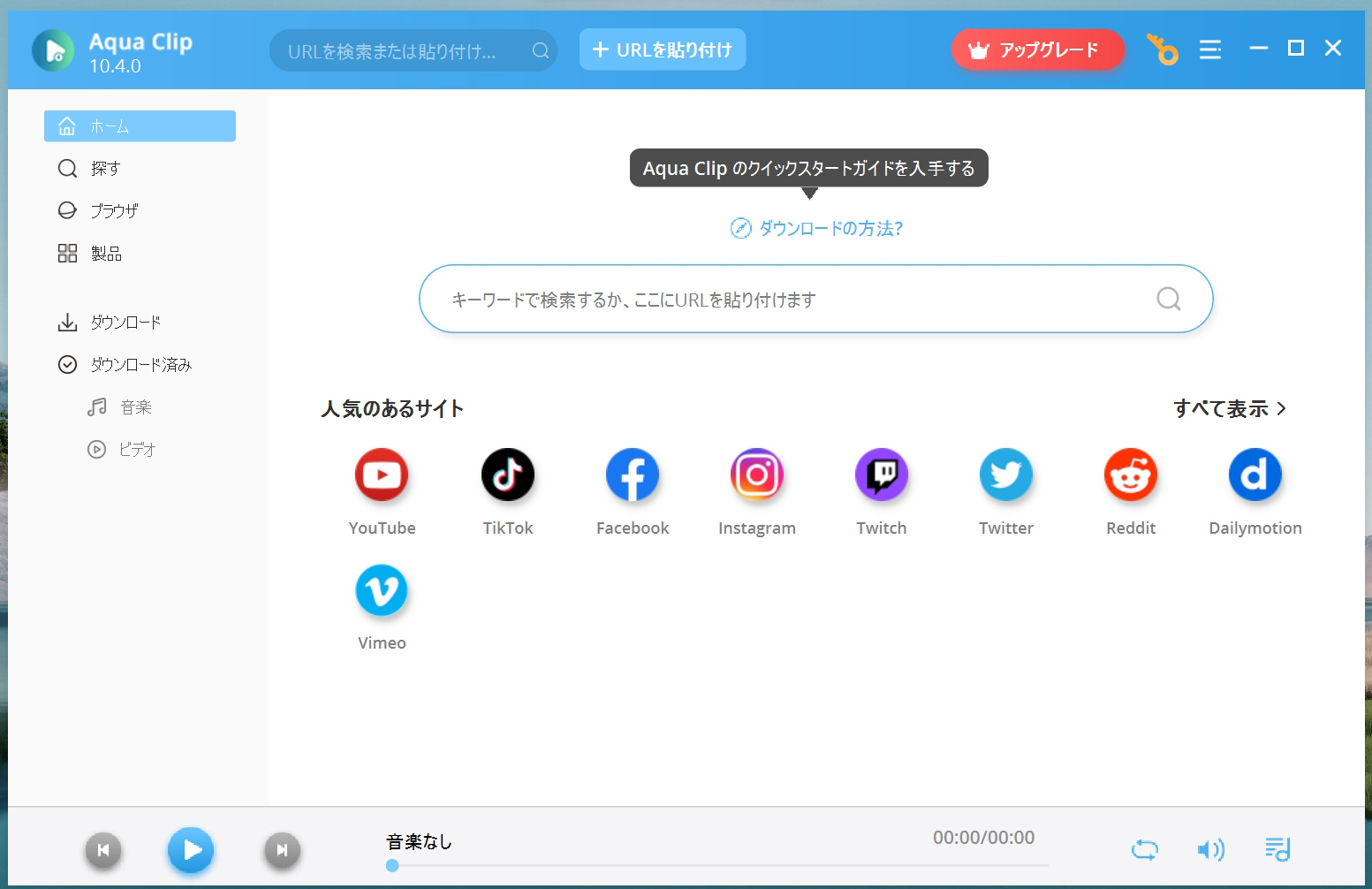Open the YouTube site icon
1372x889 pixels.
coord(382,475)
